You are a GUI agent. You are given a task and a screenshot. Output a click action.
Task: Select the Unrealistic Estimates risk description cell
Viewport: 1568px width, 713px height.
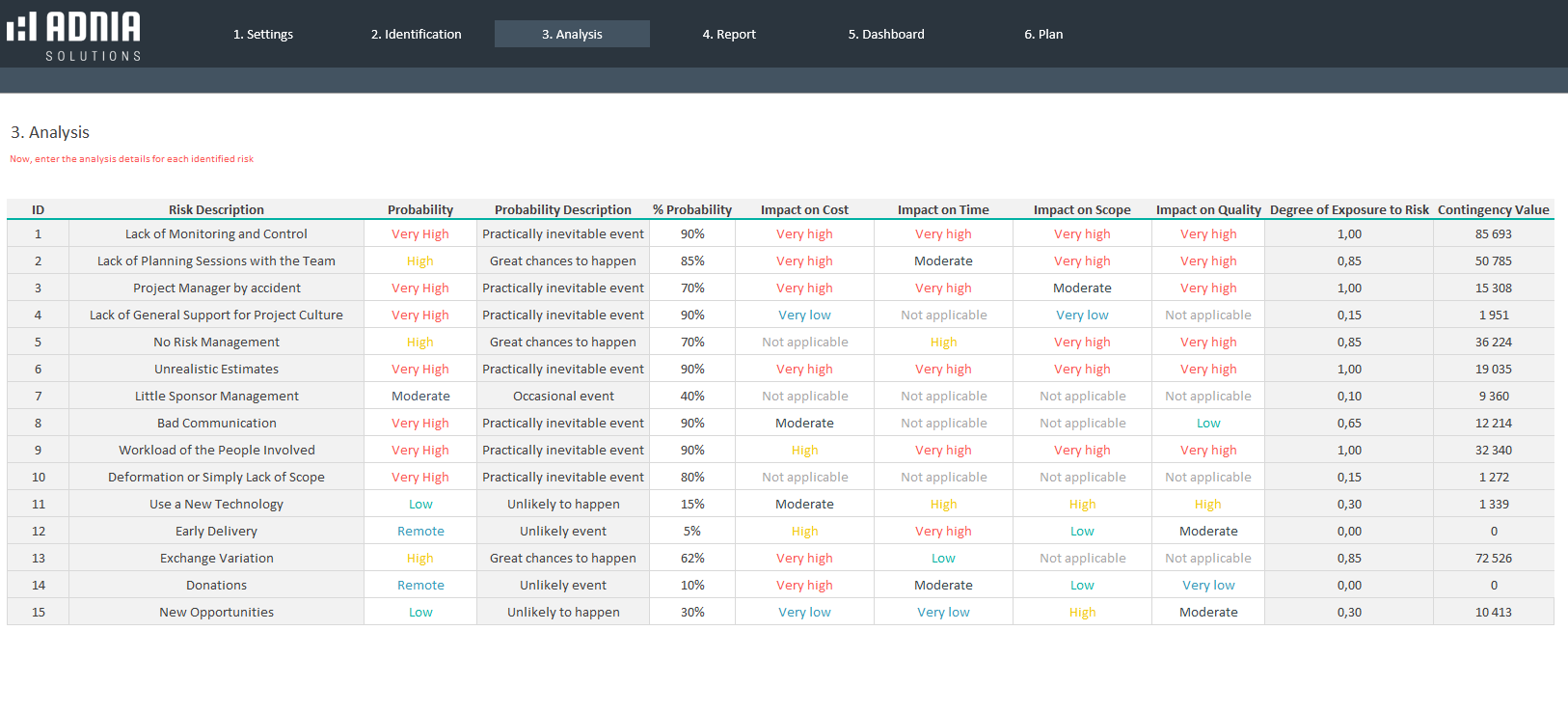click(x=216, y=369)
